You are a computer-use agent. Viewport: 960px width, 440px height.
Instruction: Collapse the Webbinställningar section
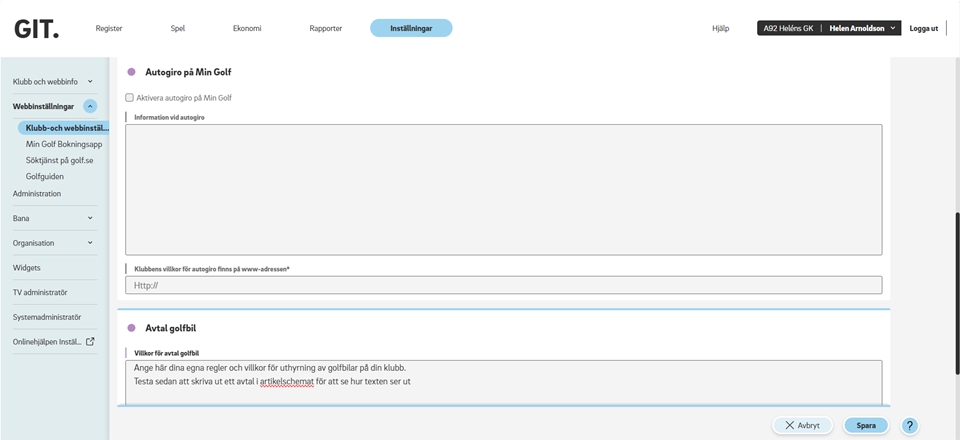pyautogui.click(x=90, y=106)
